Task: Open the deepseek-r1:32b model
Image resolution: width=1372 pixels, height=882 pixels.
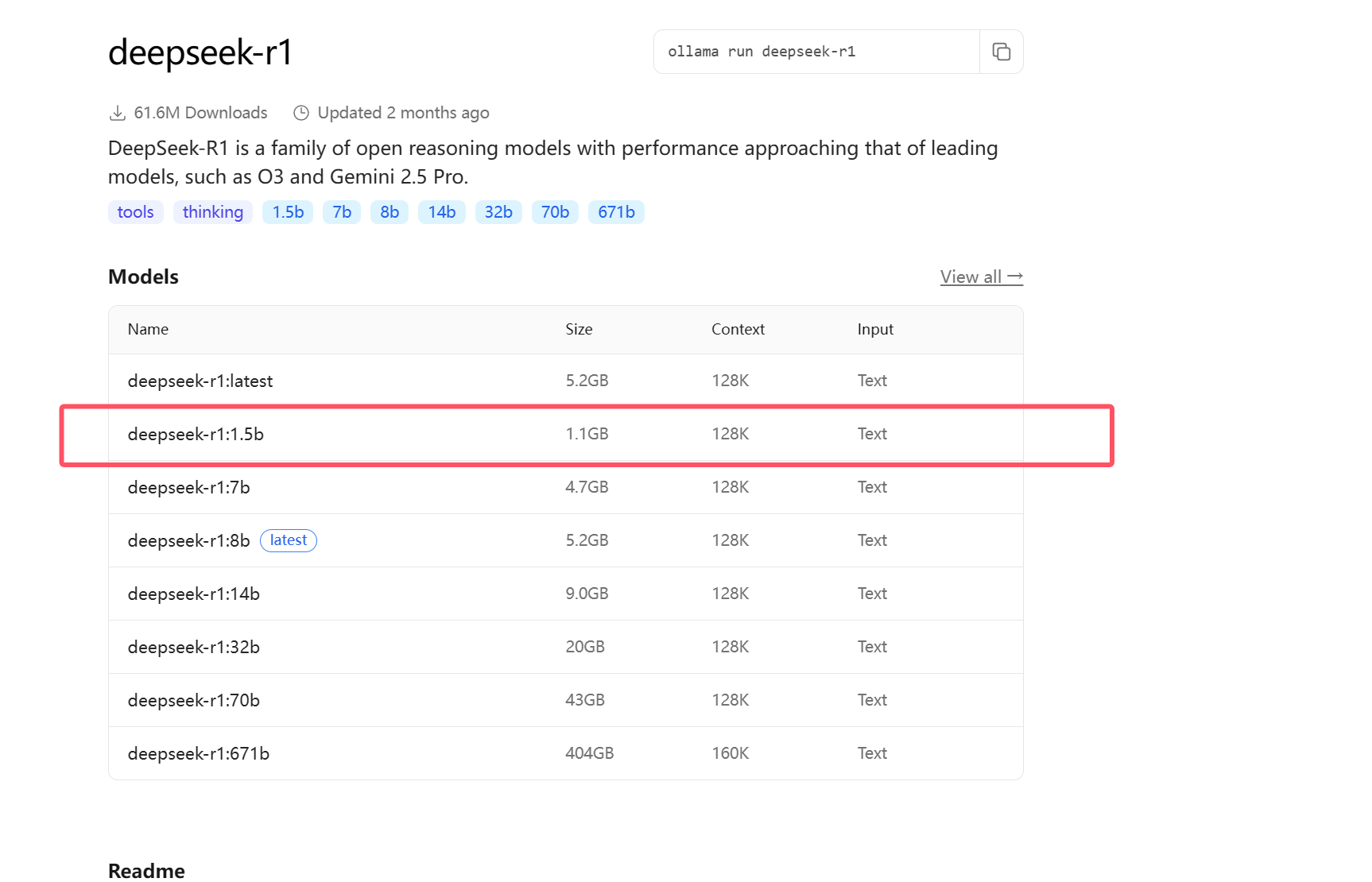Action: click(x=194, y=648)
